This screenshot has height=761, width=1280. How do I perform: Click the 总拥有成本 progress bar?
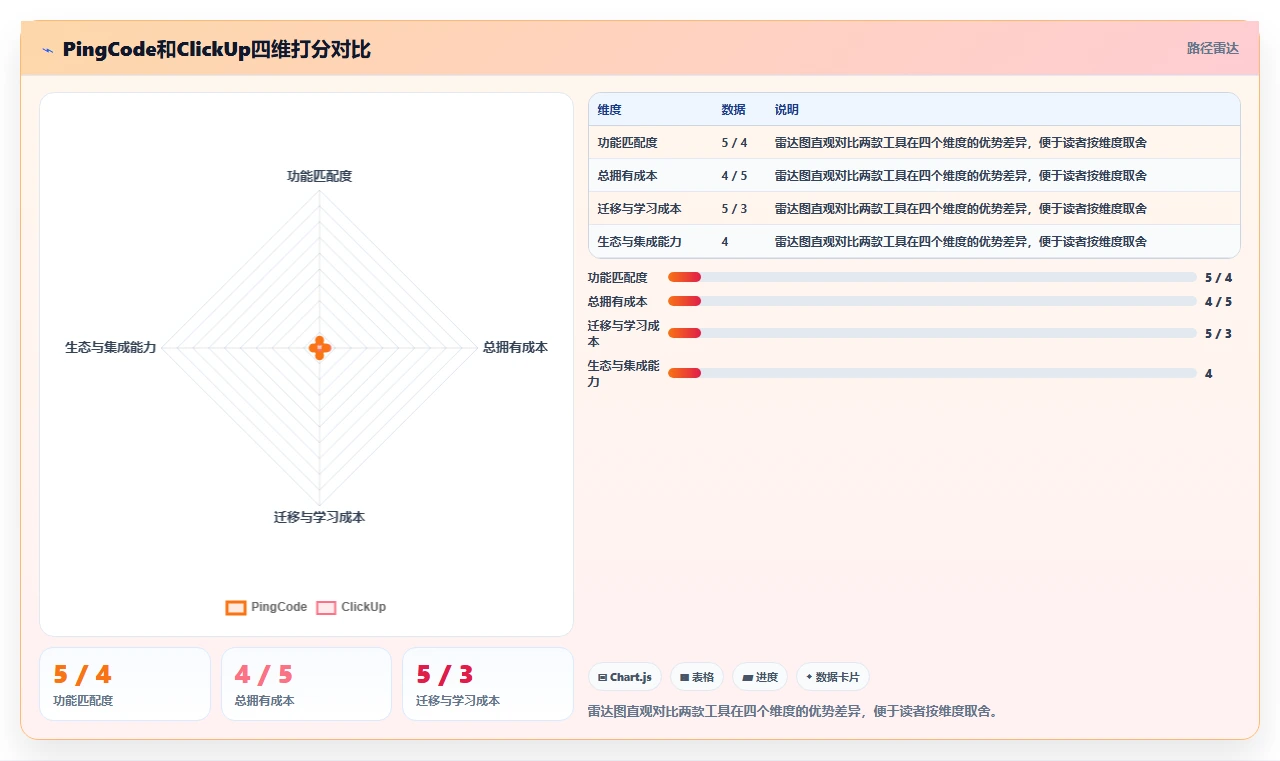click(932, 301)
